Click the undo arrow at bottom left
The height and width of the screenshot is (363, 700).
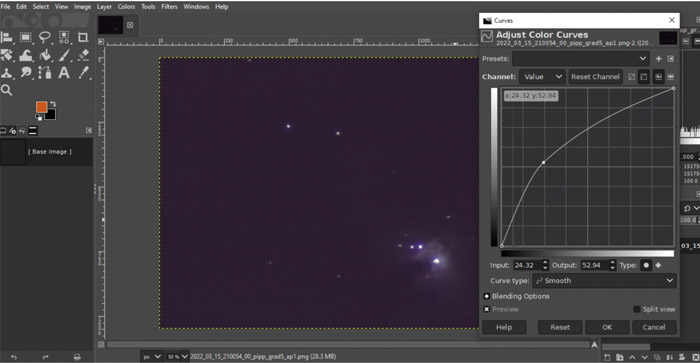pos(13,357)
